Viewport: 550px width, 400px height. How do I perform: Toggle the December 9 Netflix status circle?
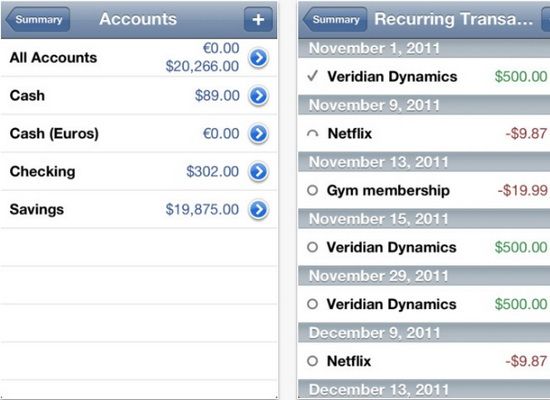pyautogui.click(x=313, y=361)
